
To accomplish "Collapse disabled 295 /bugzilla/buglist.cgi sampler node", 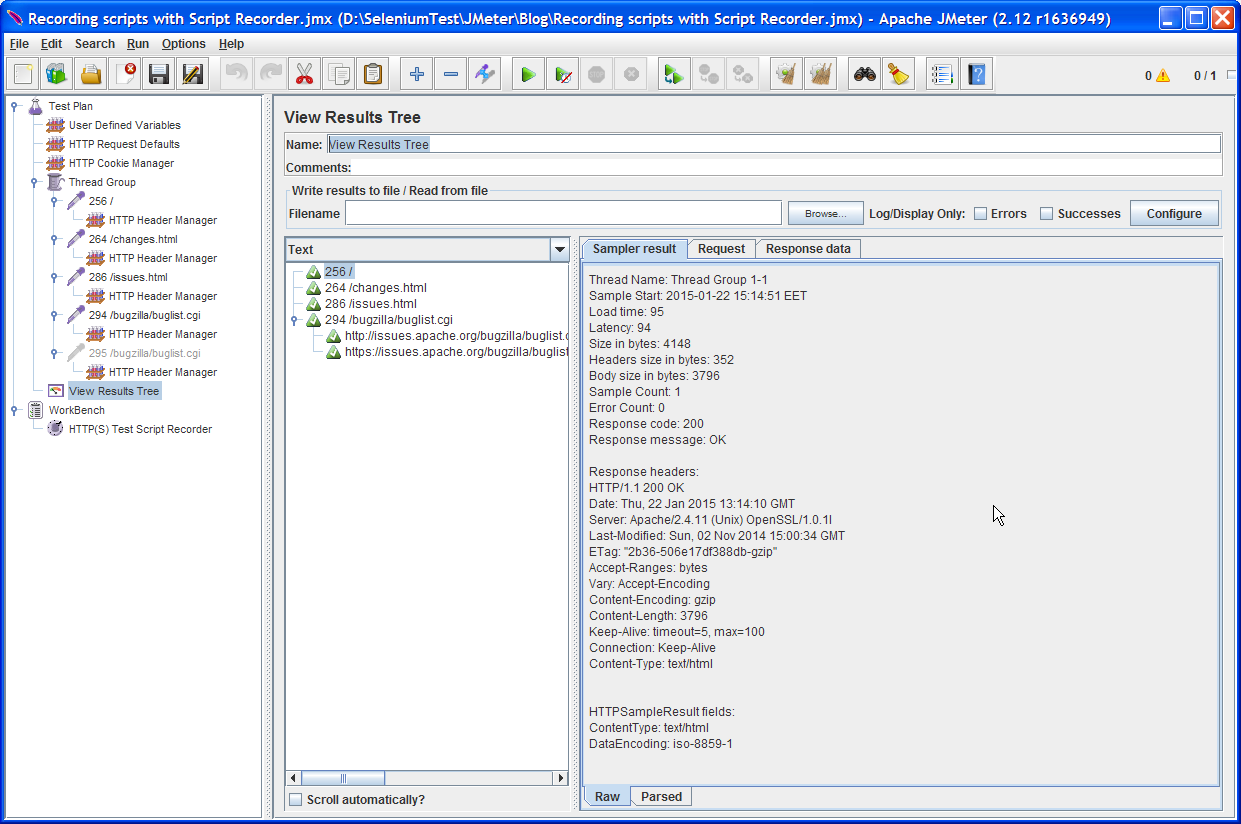I will coord(54,353).
